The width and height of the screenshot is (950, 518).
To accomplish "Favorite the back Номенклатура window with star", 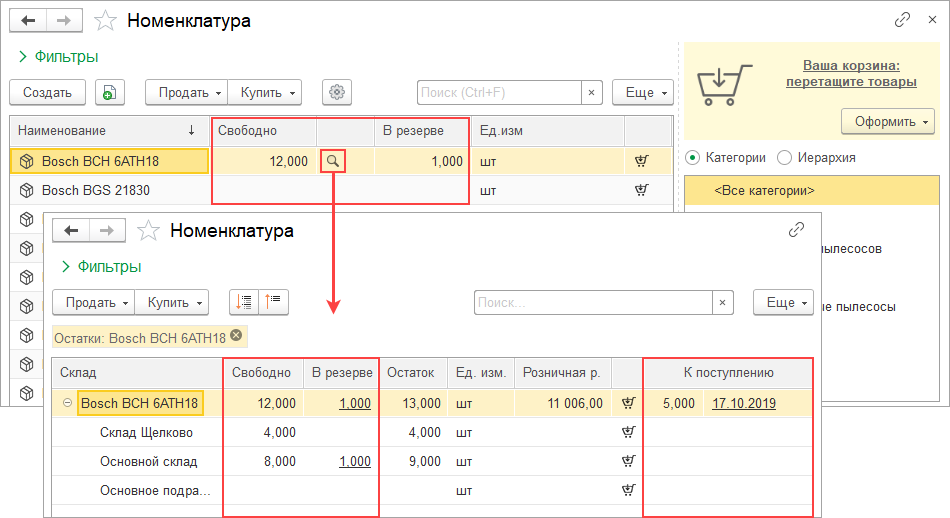I will tap(105, 21).
